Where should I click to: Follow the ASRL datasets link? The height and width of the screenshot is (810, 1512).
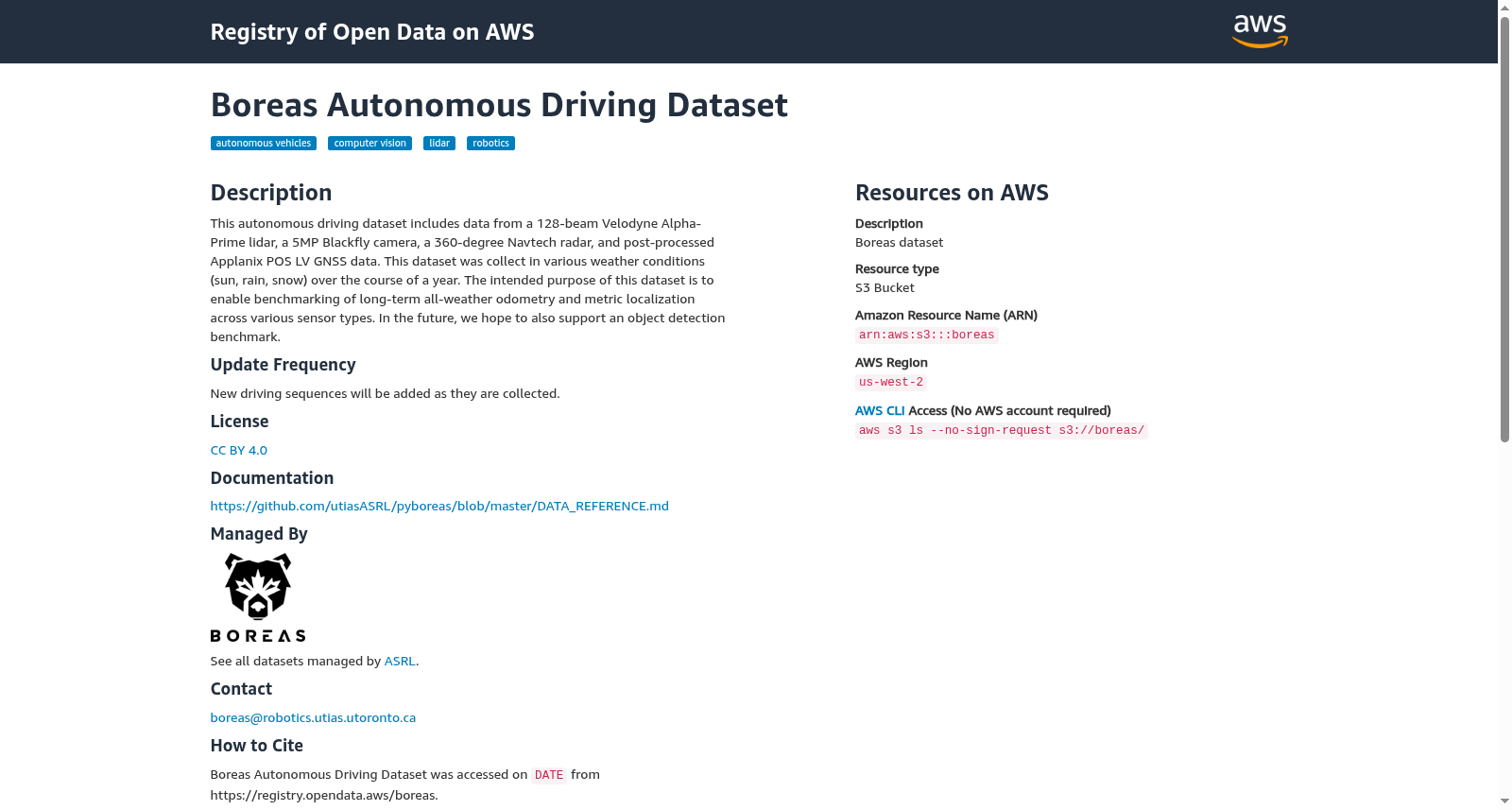pyautogui.click(x=400, y=662)
